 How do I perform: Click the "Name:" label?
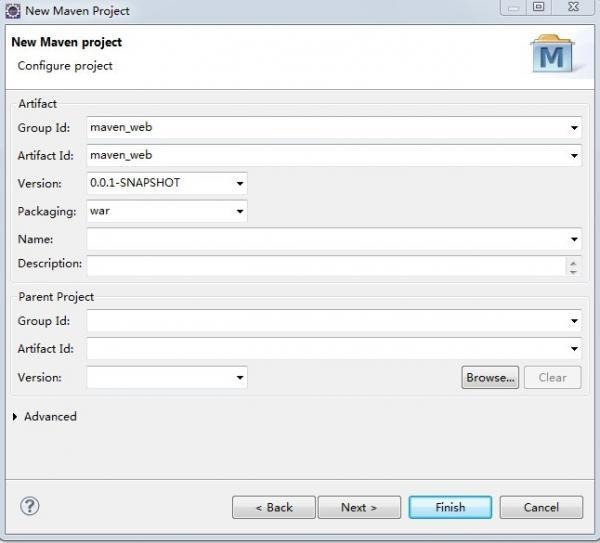(x=35, y=239)
